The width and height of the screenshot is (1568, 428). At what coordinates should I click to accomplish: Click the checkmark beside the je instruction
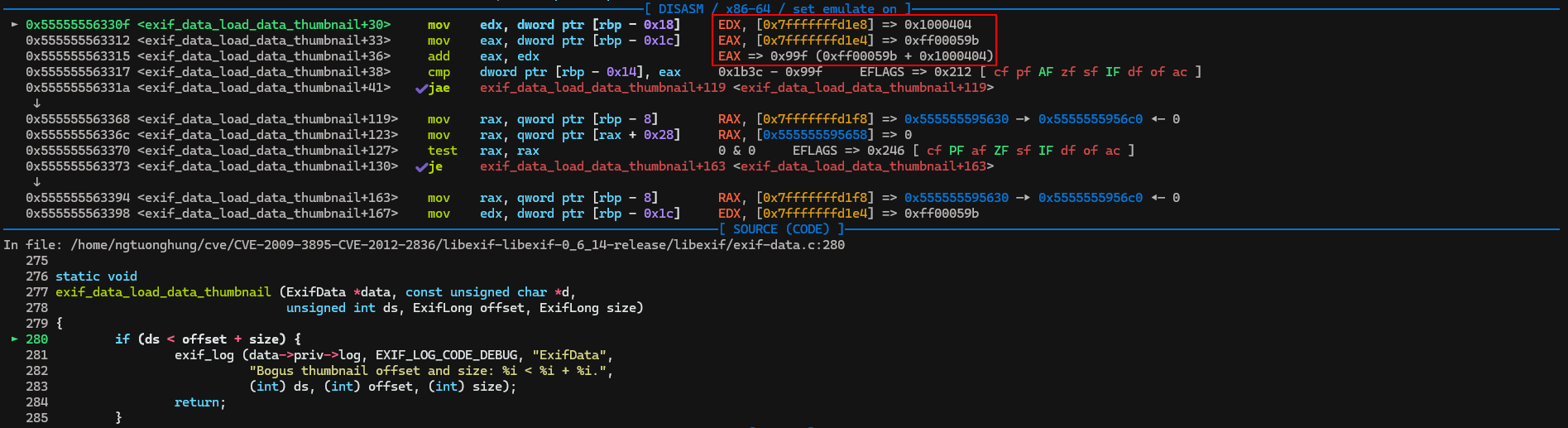421,167
